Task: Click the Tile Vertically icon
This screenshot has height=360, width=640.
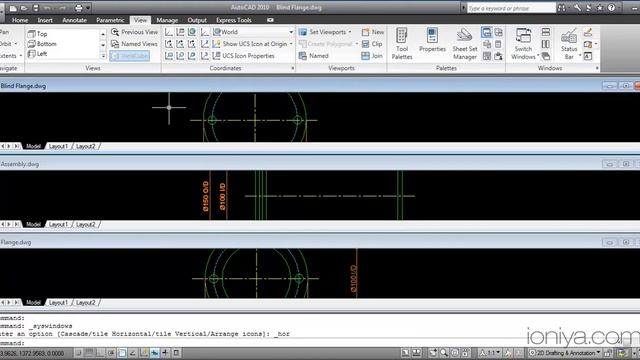Action: point(546,44)
